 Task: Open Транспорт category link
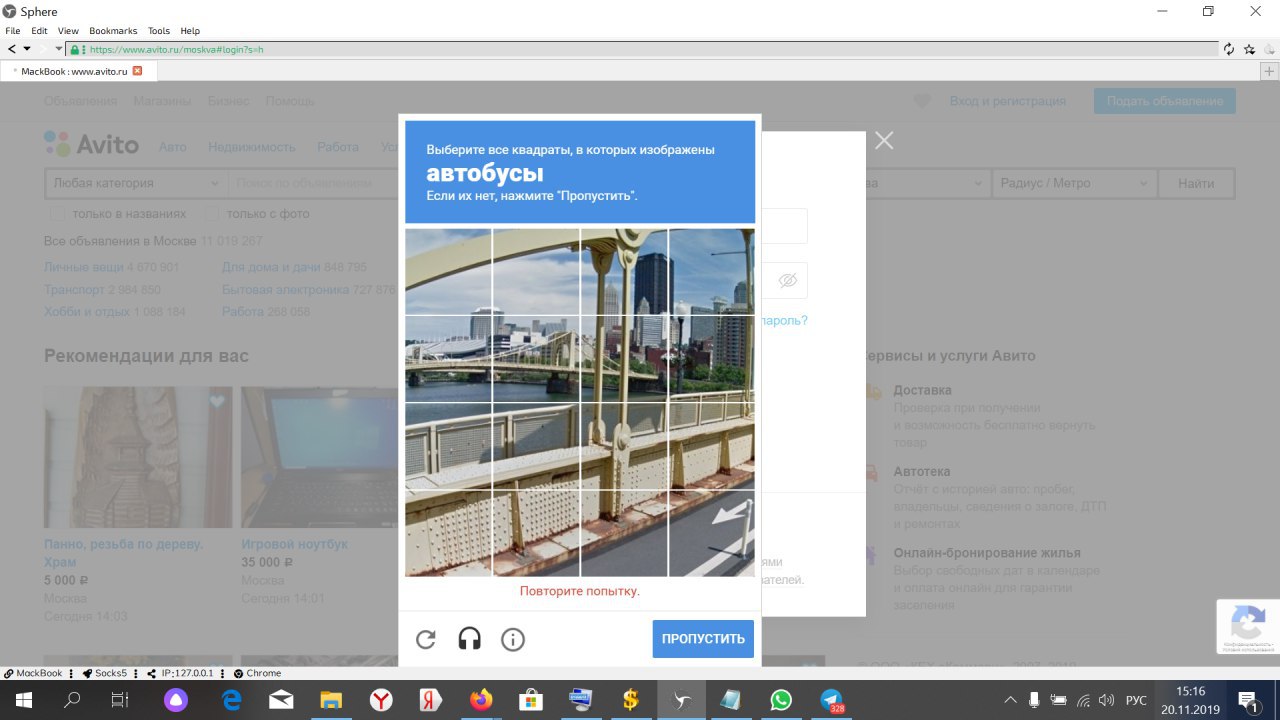(x=74, y=290)
